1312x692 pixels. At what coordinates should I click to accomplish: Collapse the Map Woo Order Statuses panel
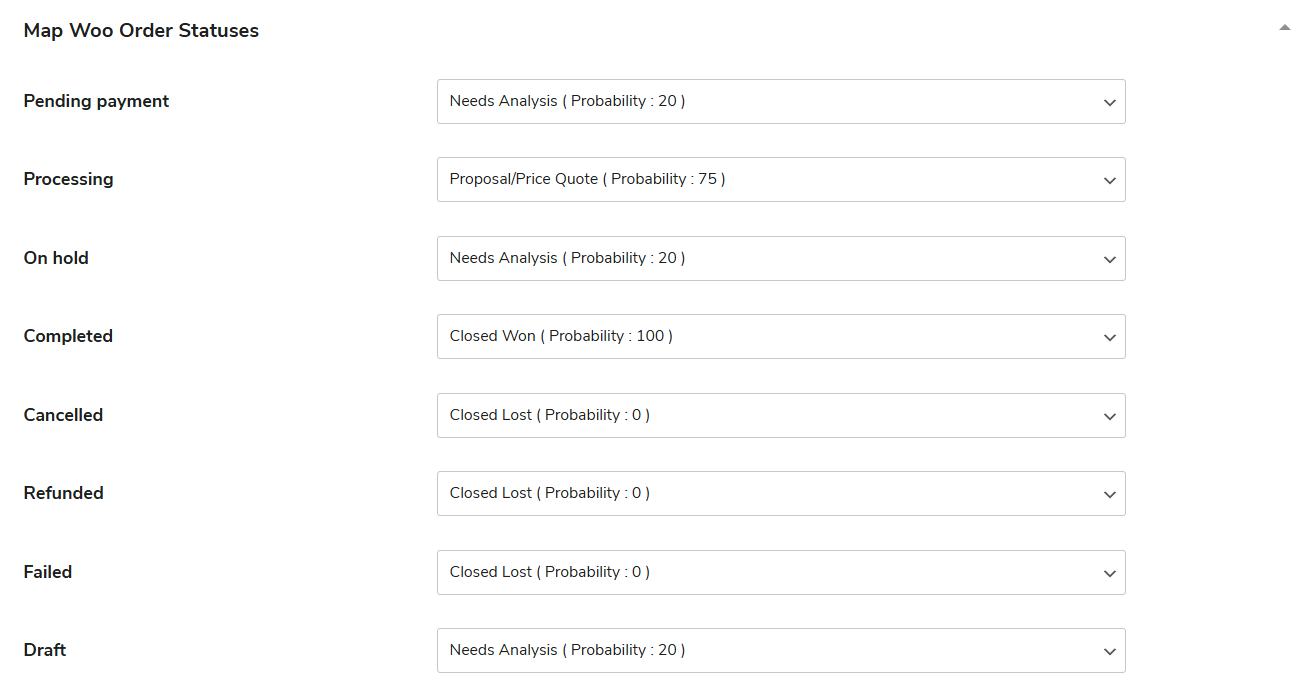tap(1285, 29)
